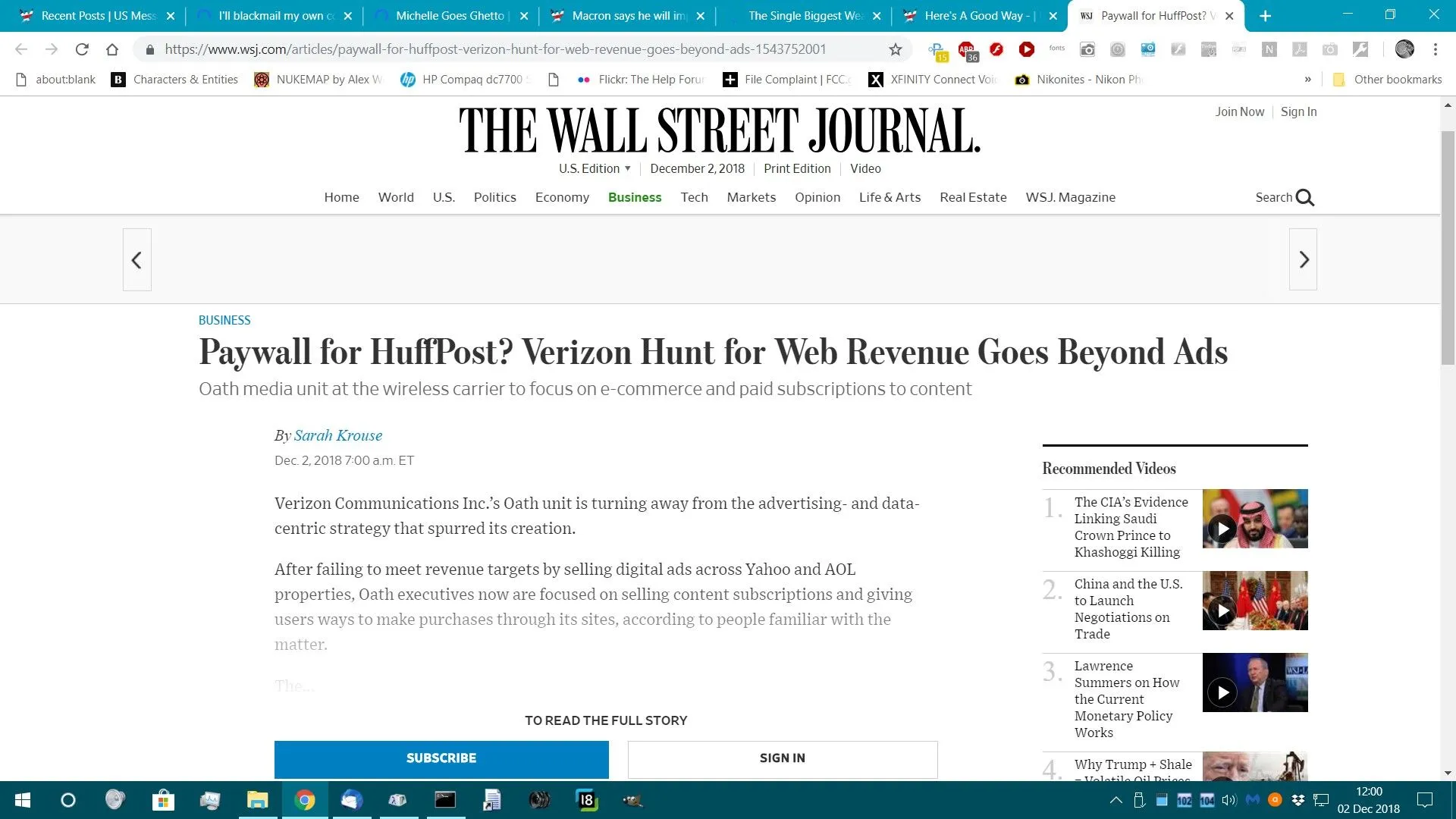The height and width of the screenshot is (819, 1456).
Task: Open the Windows action center notifications
Action: coord(1425,800)
